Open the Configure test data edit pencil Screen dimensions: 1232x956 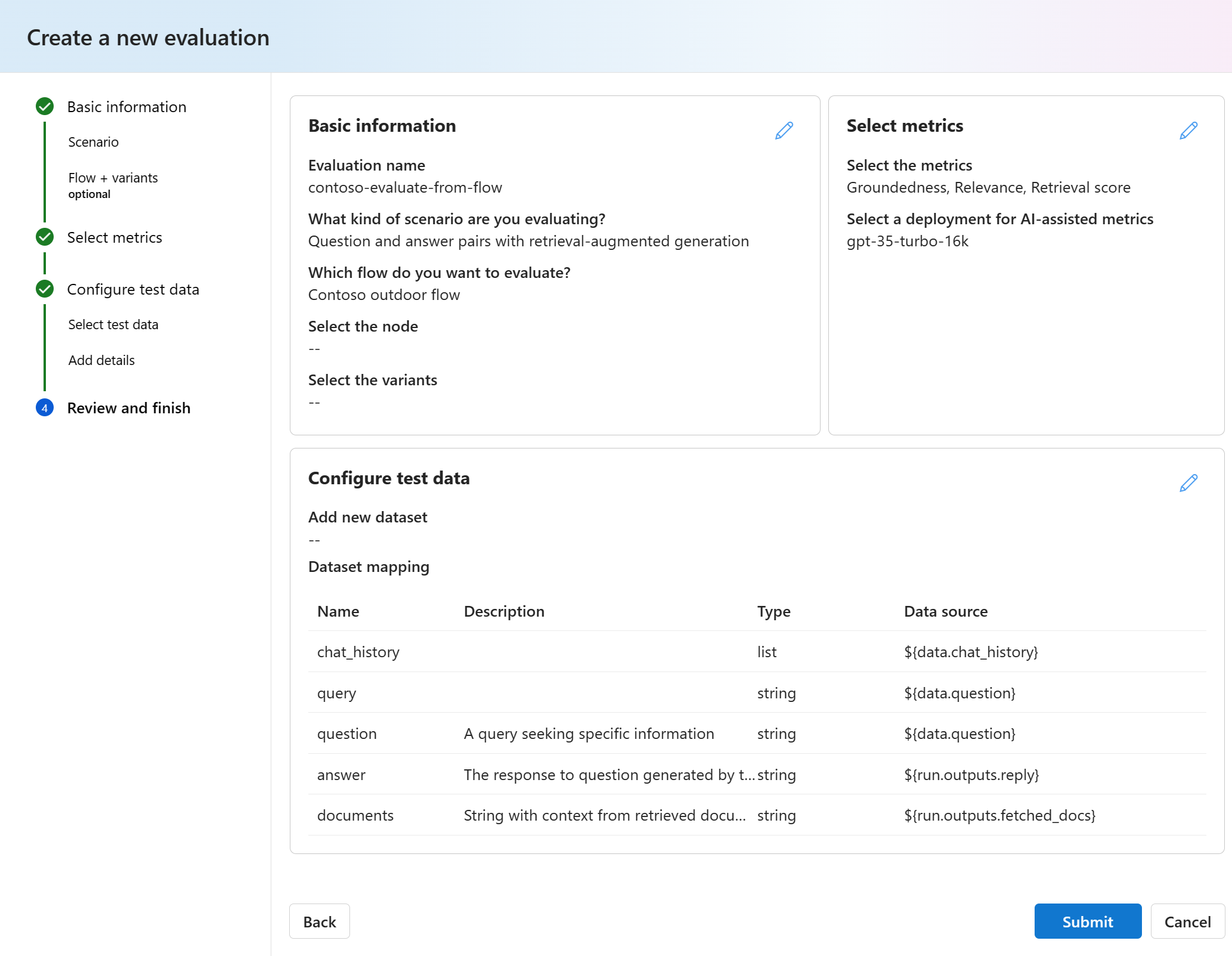coord(1188,483)
